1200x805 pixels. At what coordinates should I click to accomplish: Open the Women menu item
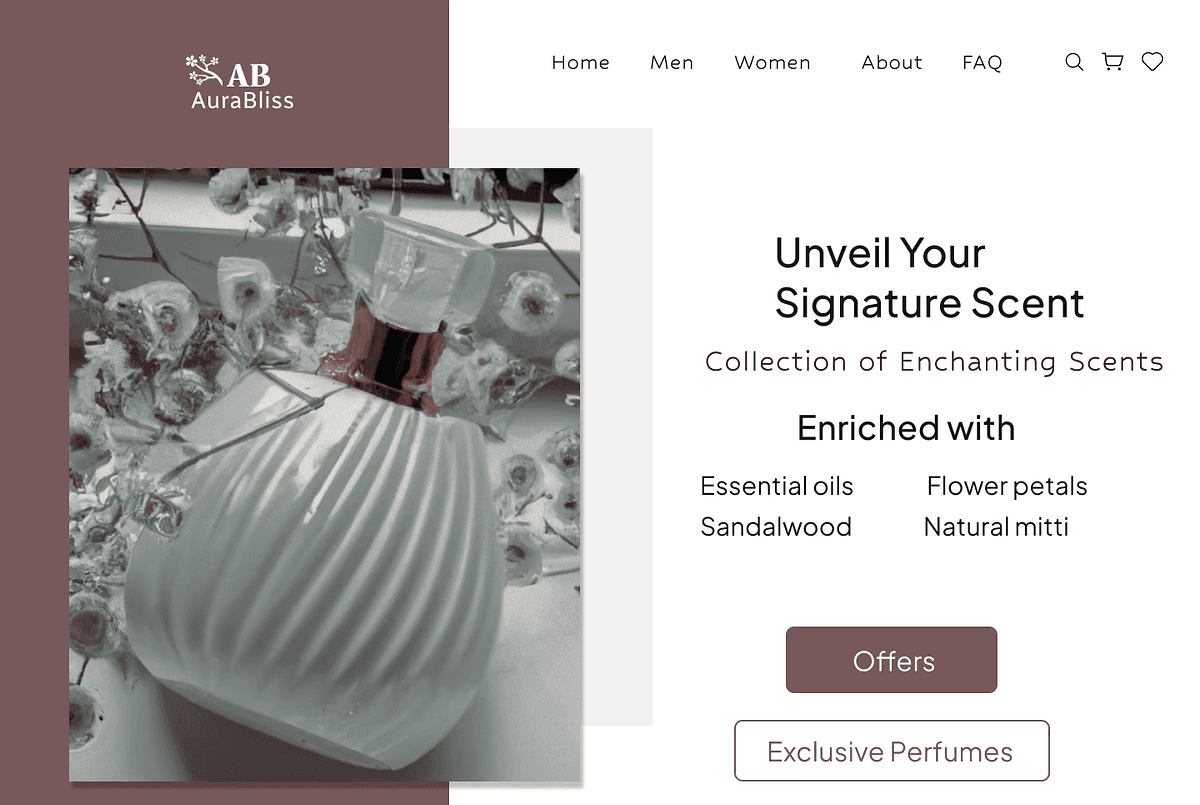tap(772, 62)
